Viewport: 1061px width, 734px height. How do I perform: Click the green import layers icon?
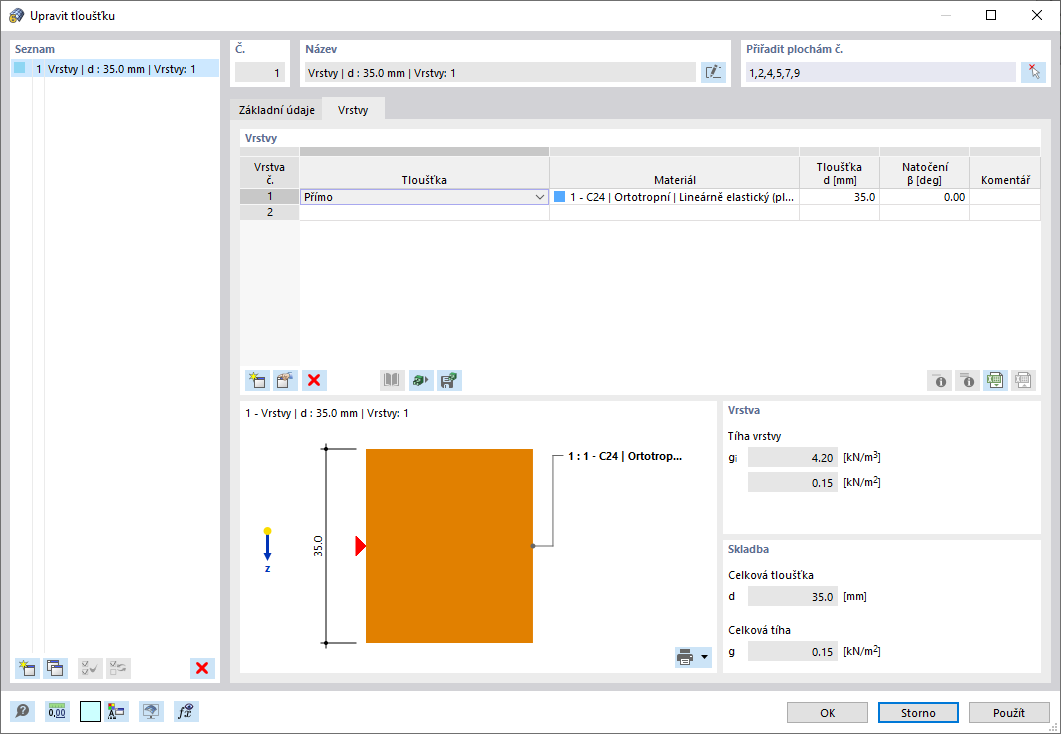421,380
